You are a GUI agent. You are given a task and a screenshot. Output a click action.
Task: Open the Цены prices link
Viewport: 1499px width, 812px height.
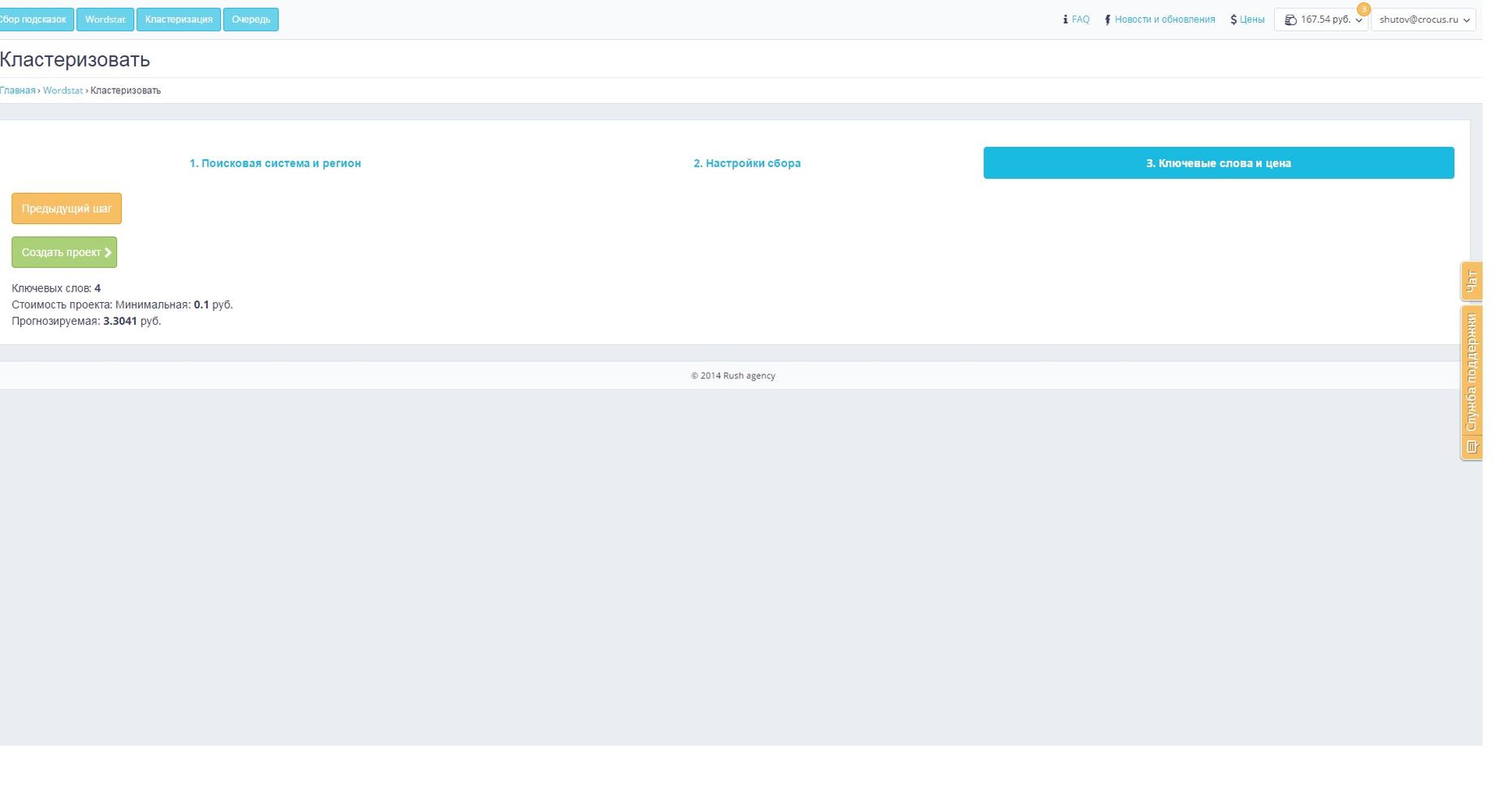pos(1251,19)
